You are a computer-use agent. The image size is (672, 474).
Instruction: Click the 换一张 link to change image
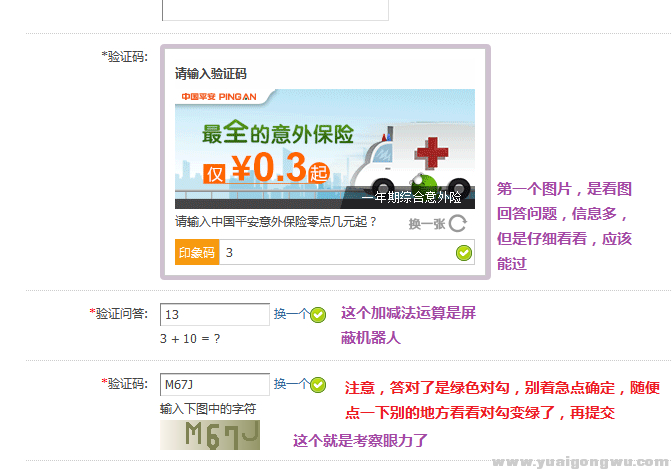(x=427, y=224)
